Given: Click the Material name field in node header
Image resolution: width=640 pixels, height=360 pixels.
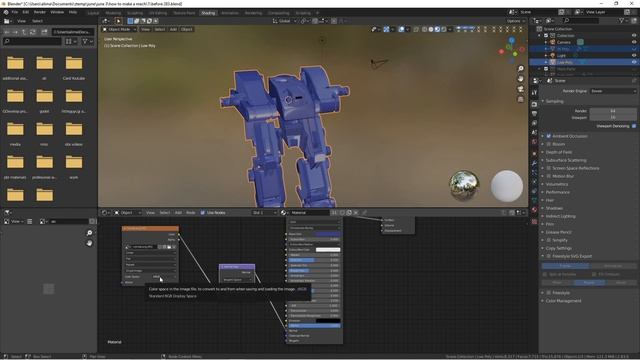Looking at the screenshot, I should [309, 213].
